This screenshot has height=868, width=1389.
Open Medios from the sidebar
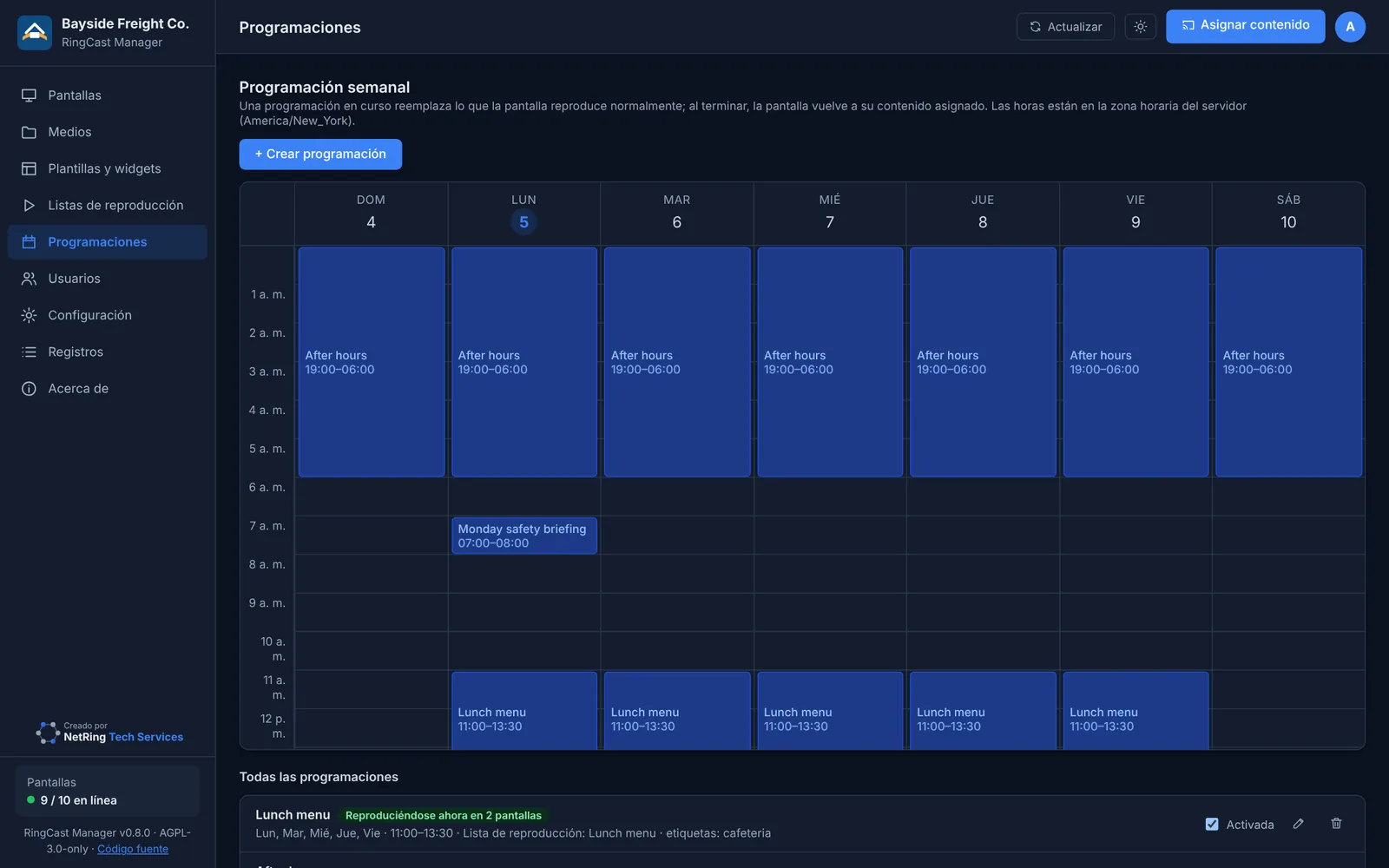(x=108, y=132)
